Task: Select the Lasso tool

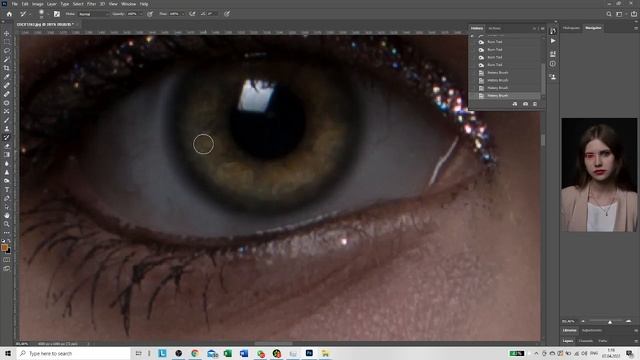Action: (x=7, y=51)
